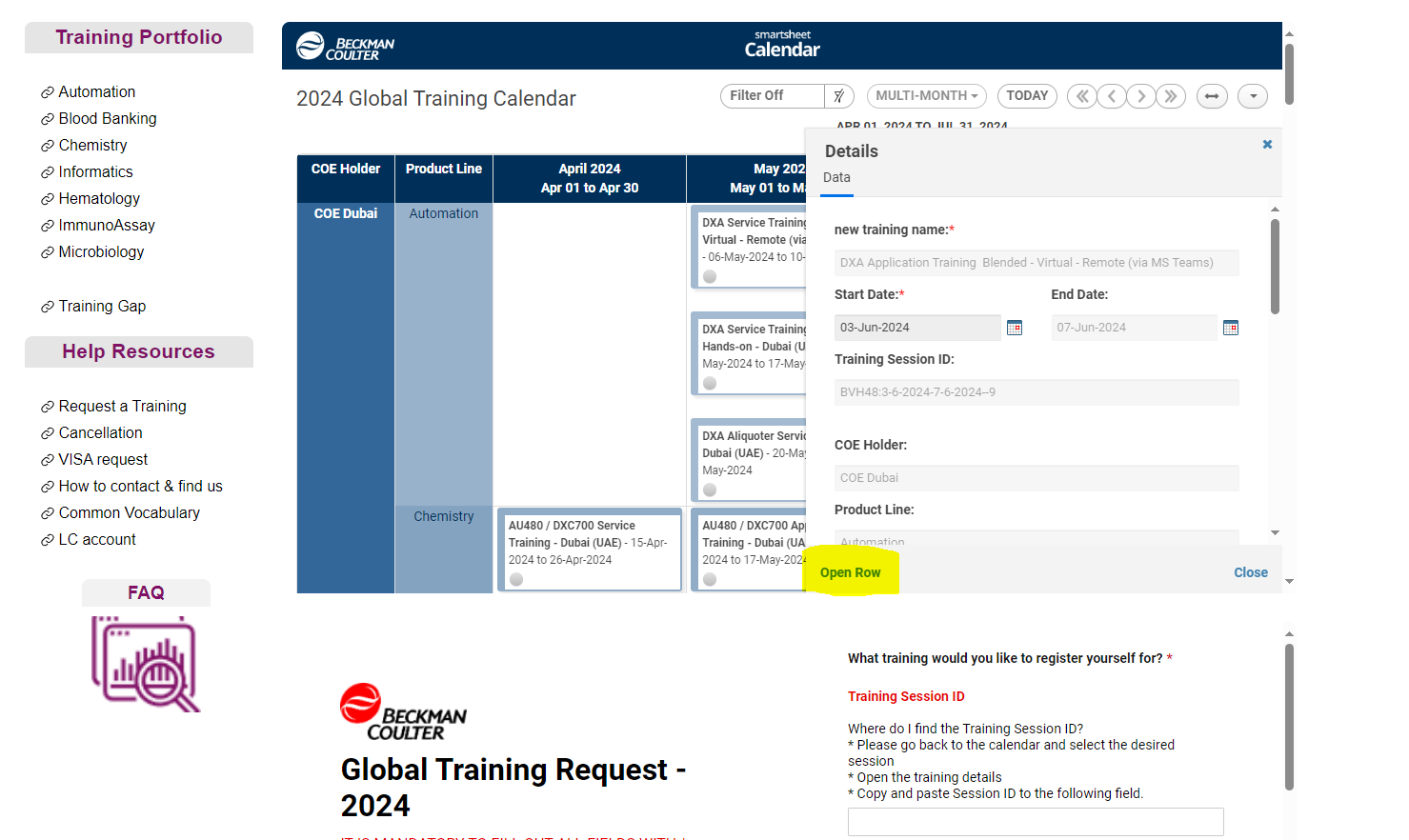Open the DXA Service Training Virtual Remote card
Viewport: 1409px width, 840px height.
[x=749, y=247]
